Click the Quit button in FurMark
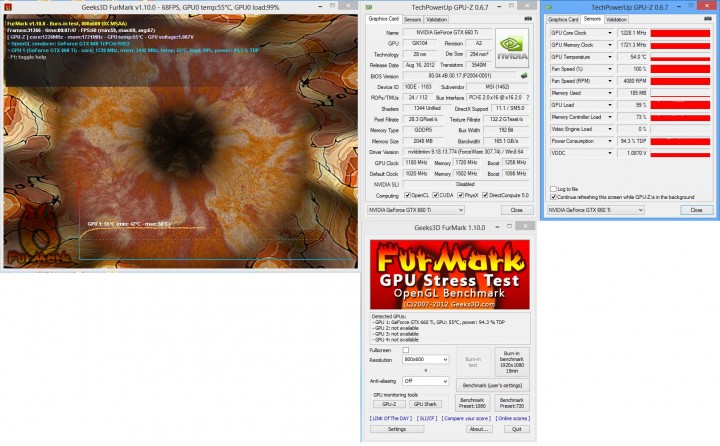This screenshot has height=446, width=720. [x=517, y=429]
